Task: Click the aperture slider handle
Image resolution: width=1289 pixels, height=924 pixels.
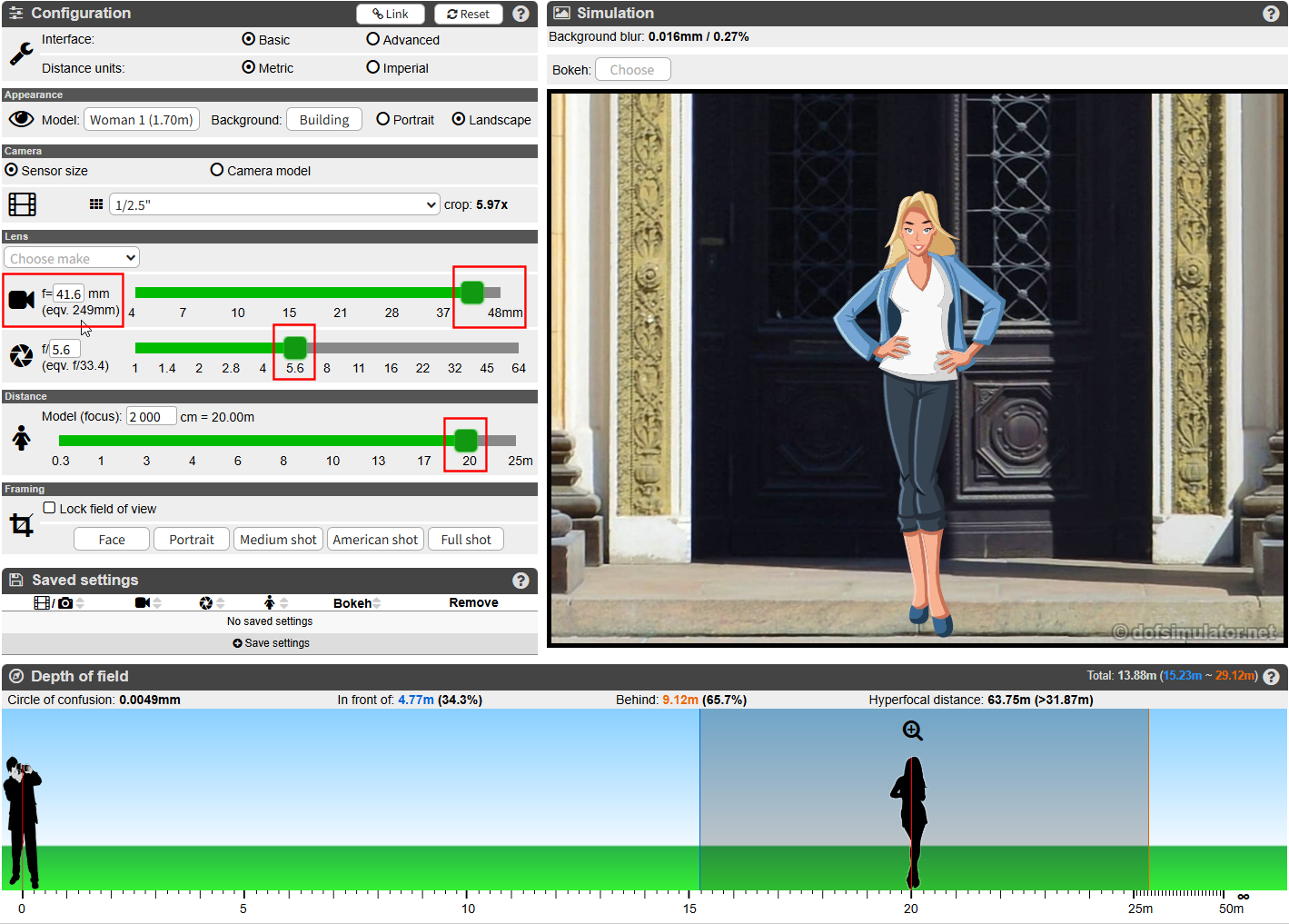Action: [x=295, y=348]
